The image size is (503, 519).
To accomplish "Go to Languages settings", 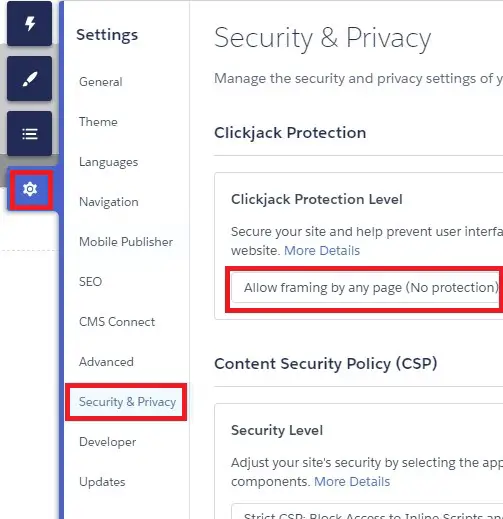I will (108, 162).
